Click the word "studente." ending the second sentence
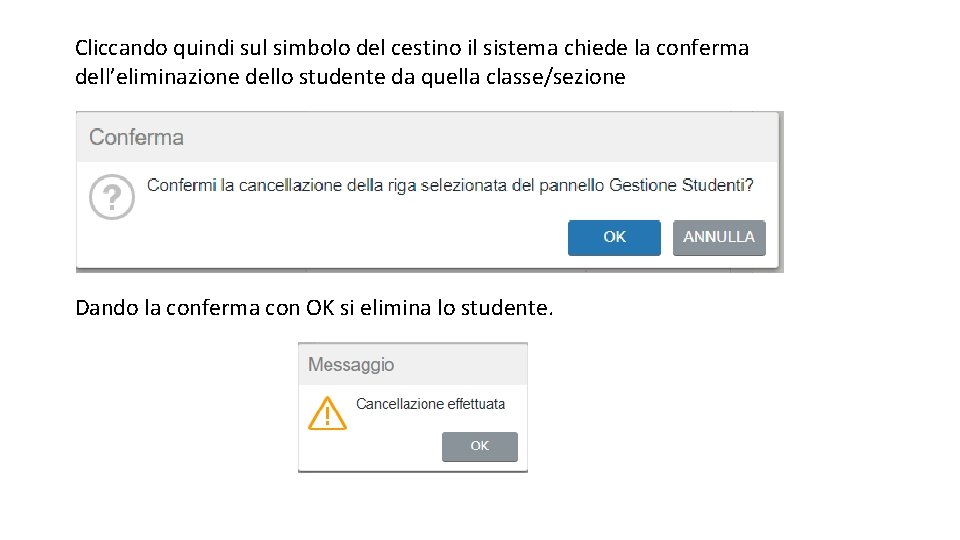This screenshot has width=960, height=540. pos(506,307)
